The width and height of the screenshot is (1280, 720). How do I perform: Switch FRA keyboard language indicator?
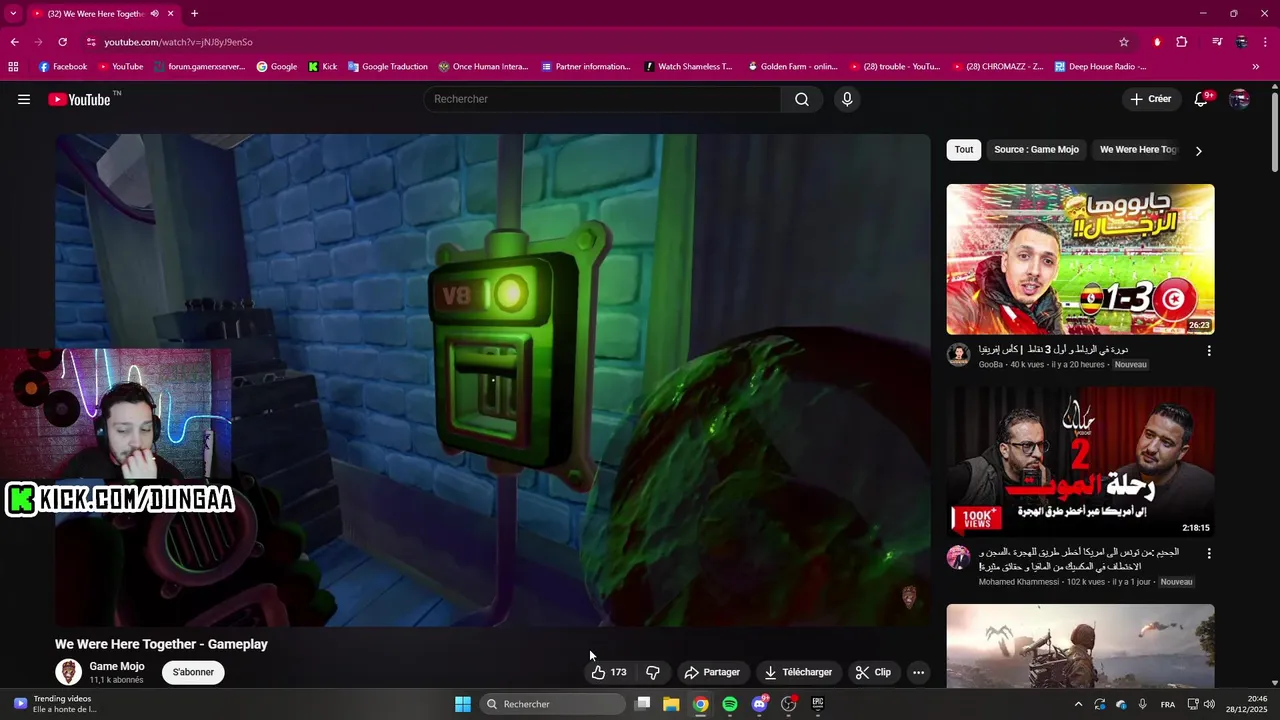1168,704
